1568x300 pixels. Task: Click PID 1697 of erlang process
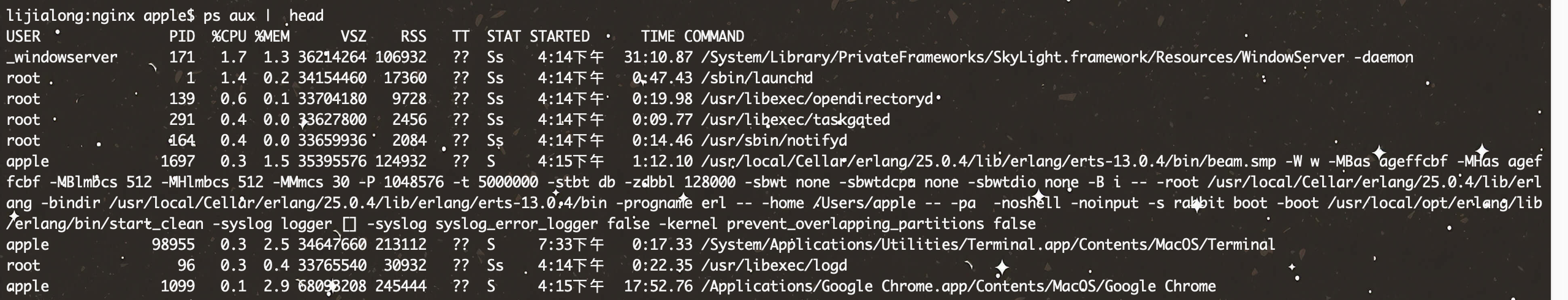coord(178,161)
